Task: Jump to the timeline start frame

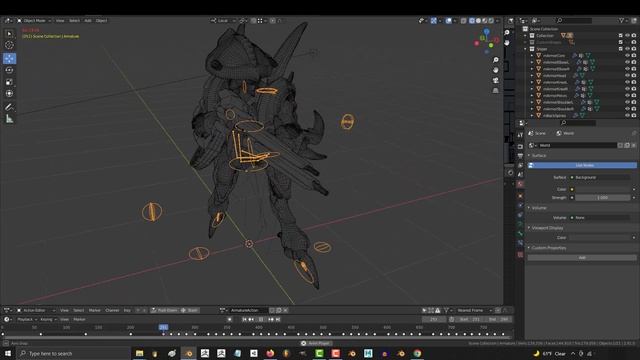Action: (x=244, y=320)
